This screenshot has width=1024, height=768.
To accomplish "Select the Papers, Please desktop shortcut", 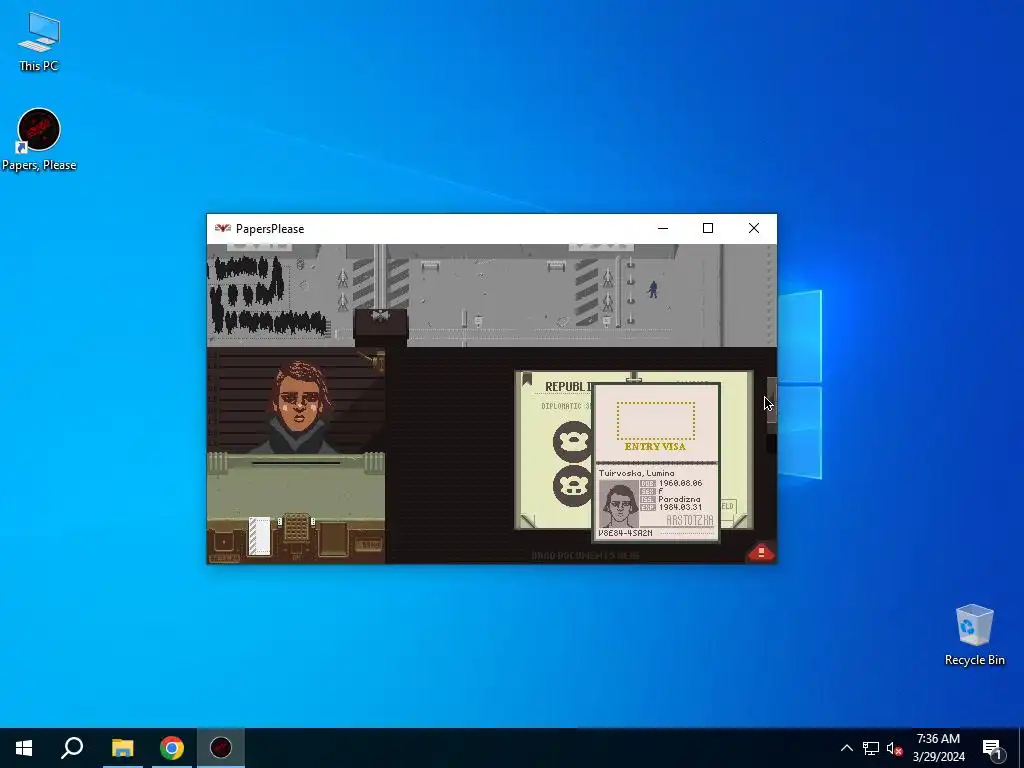I will 39,140.
